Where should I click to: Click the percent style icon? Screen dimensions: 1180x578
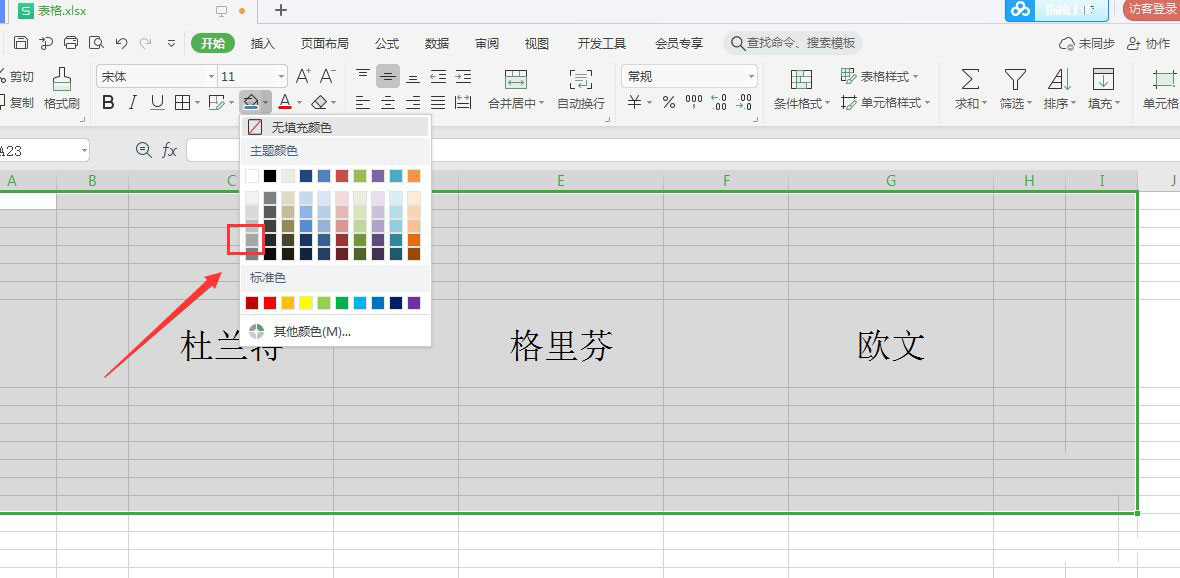coord(668,102)
